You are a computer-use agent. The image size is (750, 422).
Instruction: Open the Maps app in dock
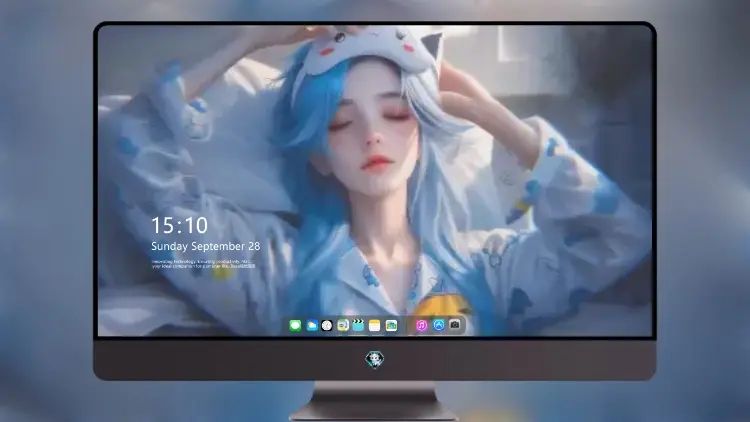(391, 326)
